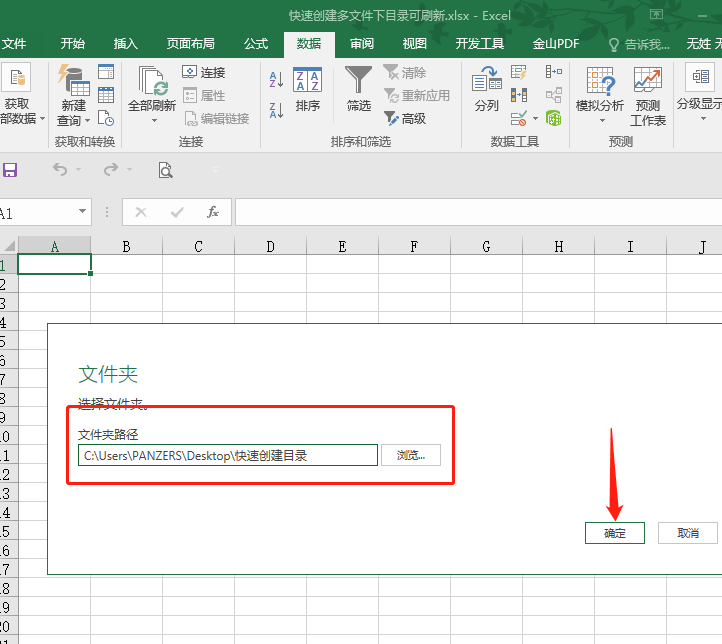
Task: Switch to the Developer (开发工具) tab
Action: click(479, 44)
